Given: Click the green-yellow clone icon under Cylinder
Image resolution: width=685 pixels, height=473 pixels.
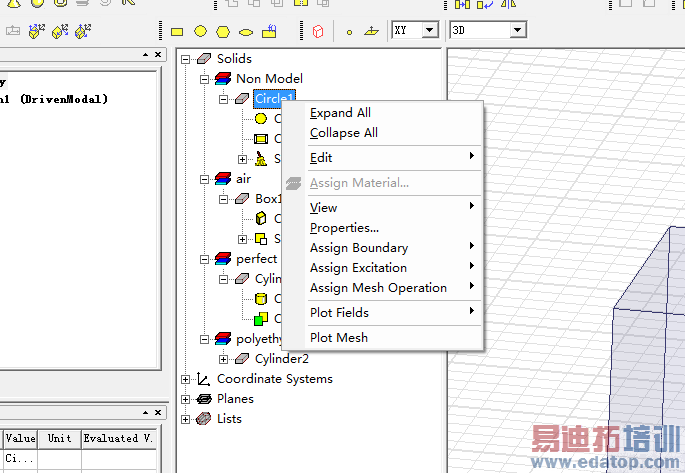Looking at the screenshot, I should [261, 319].
